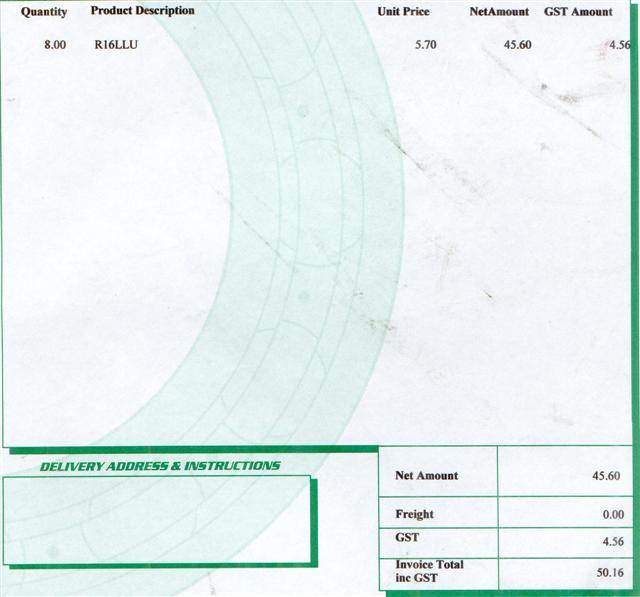Select the Net Amount label in totals table
The height and width of the screenshot is (597, 640).
427,476
